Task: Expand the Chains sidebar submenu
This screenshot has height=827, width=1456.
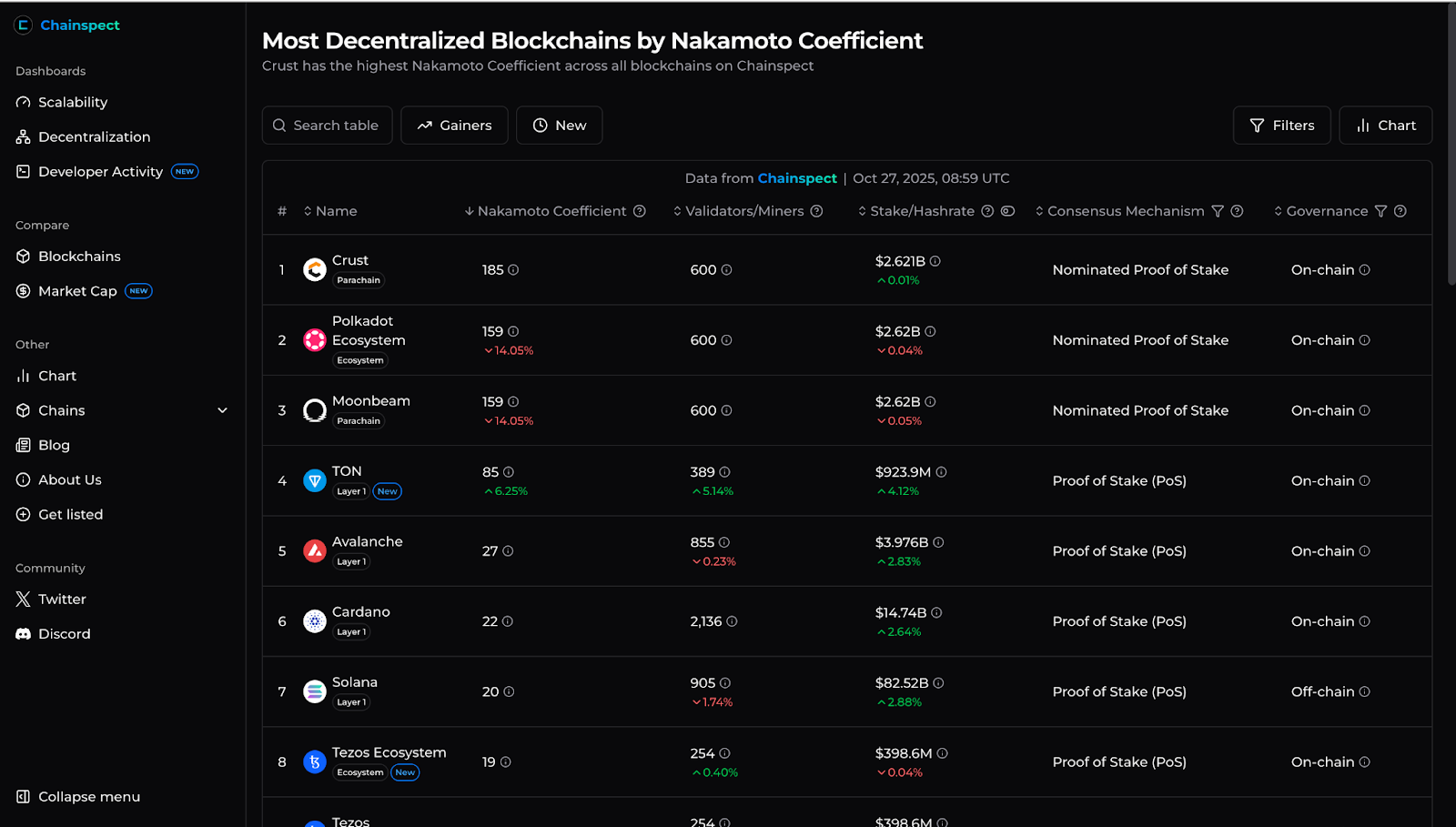Action: 222,410
